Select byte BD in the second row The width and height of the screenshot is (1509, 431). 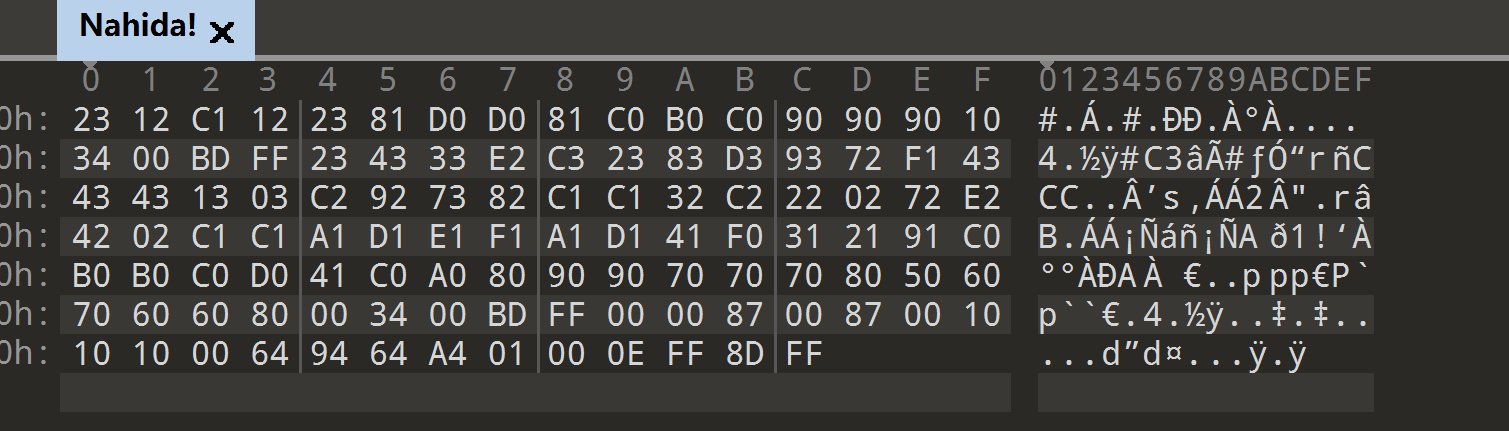pyautogui.click(x=210, y=158)
